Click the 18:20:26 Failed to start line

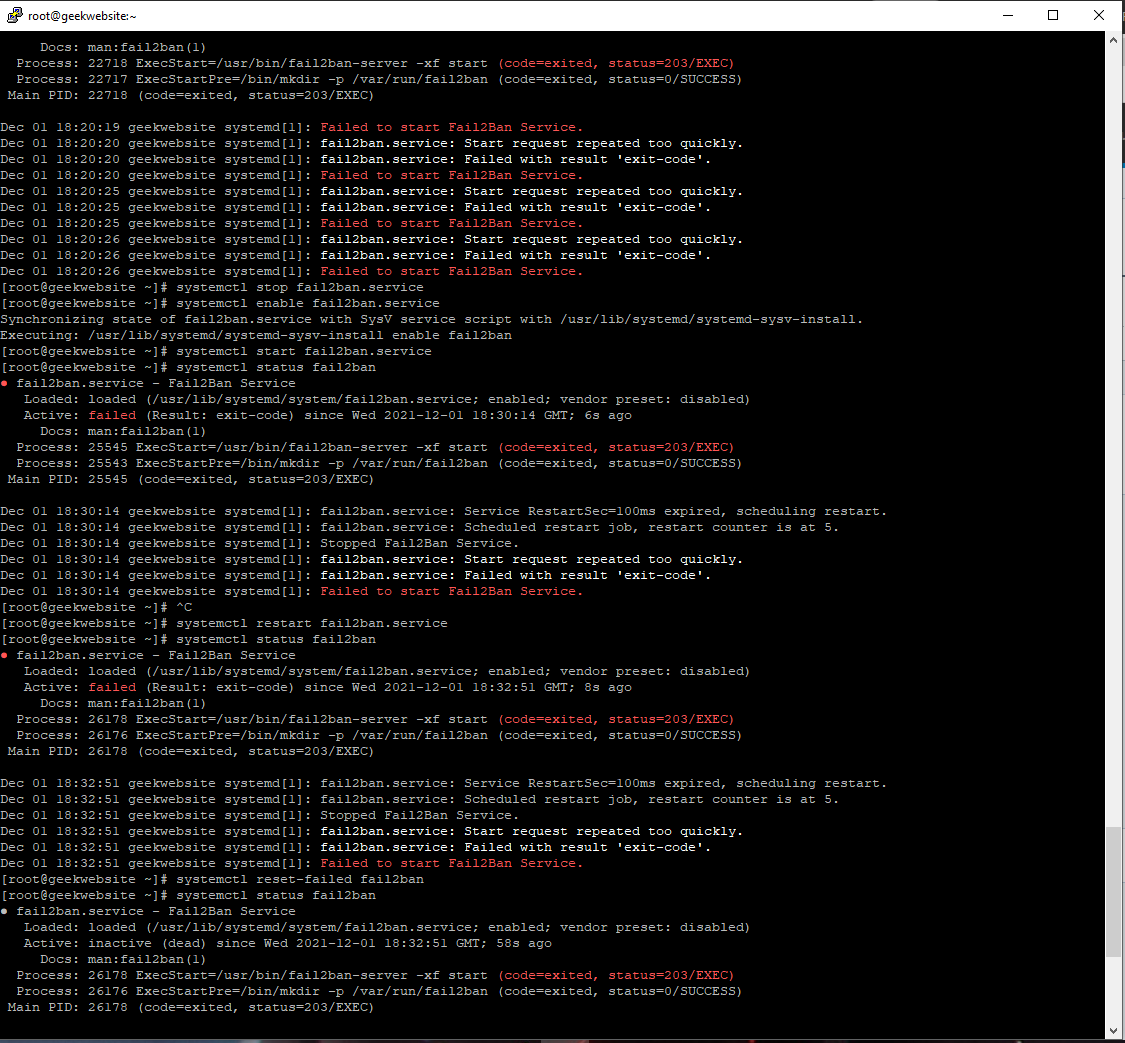pyautogui.click(x=292, y=271)
